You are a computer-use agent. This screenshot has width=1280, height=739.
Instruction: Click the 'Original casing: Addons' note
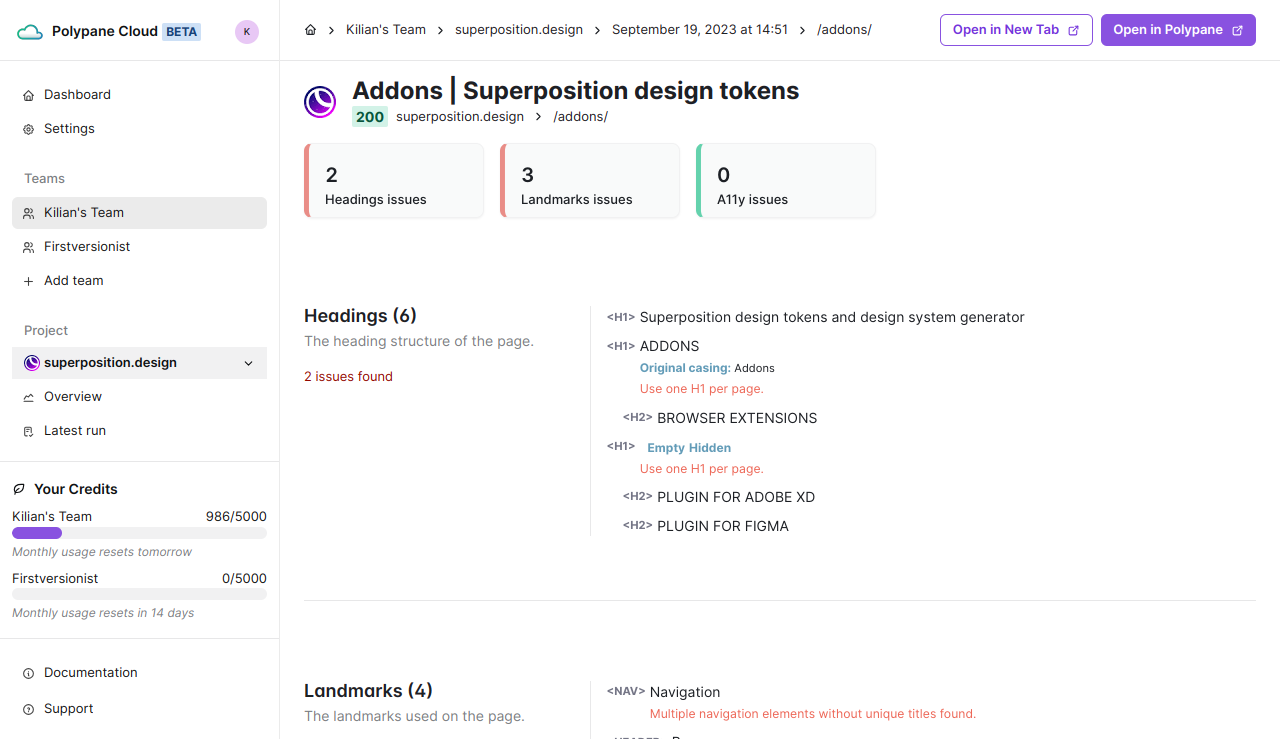point(707,368)
